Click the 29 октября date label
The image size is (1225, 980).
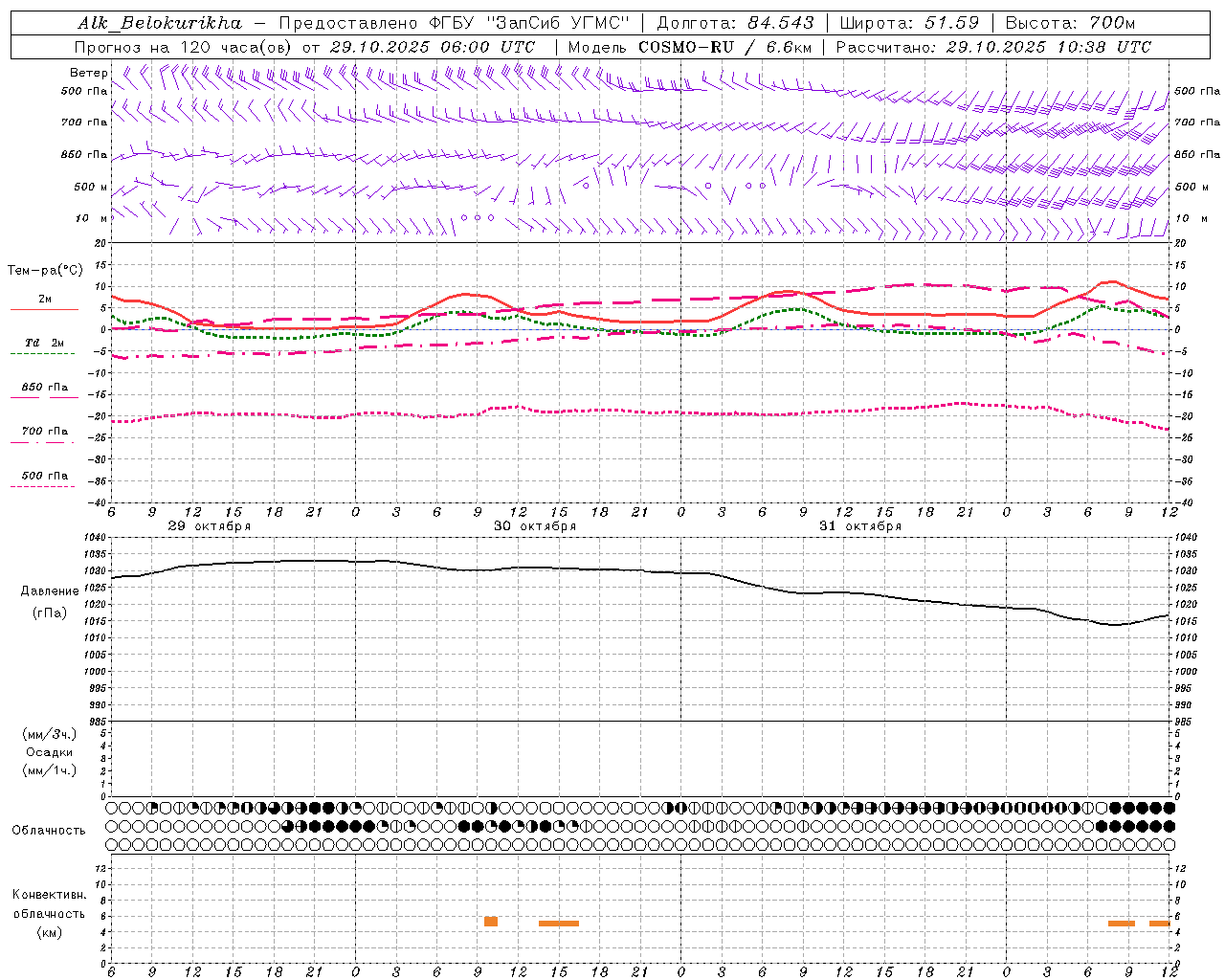pos(210,525)
